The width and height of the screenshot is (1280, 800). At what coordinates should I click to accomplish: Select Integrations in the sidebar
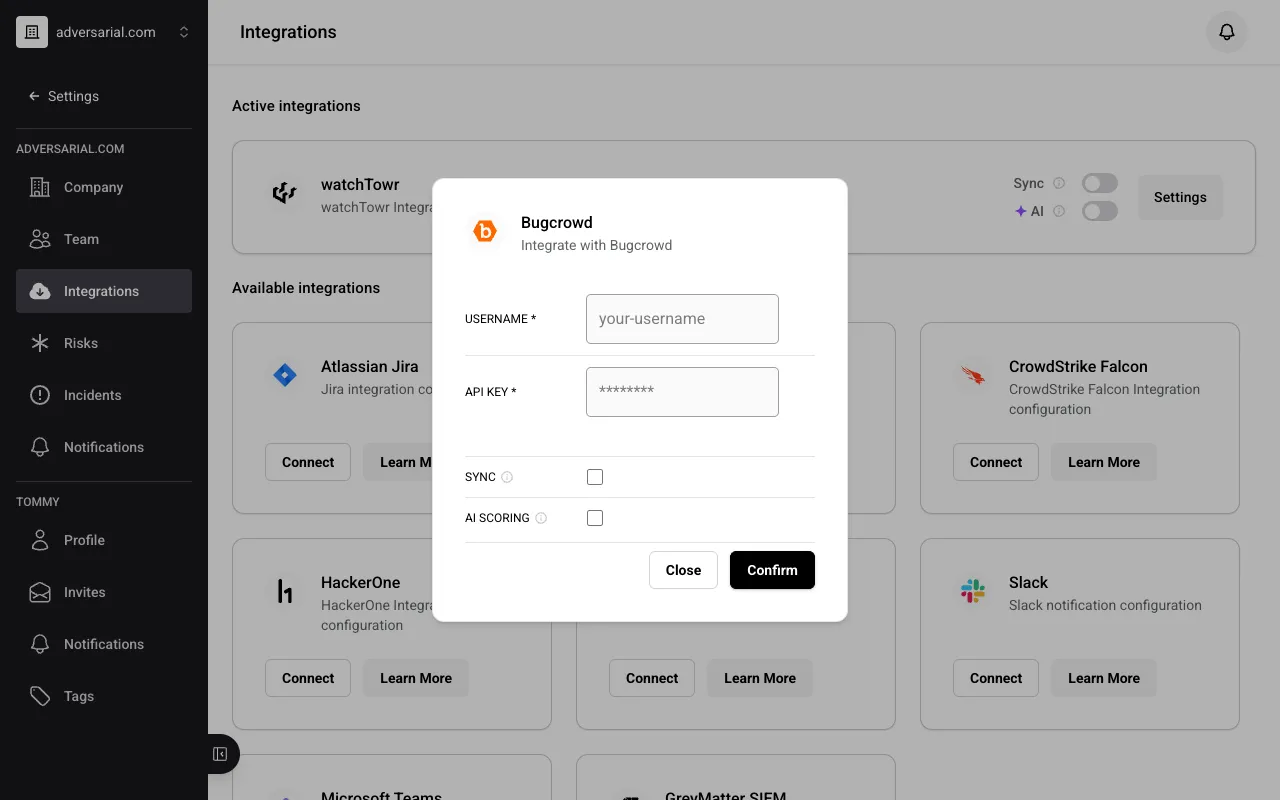click(x=104, y=291)
